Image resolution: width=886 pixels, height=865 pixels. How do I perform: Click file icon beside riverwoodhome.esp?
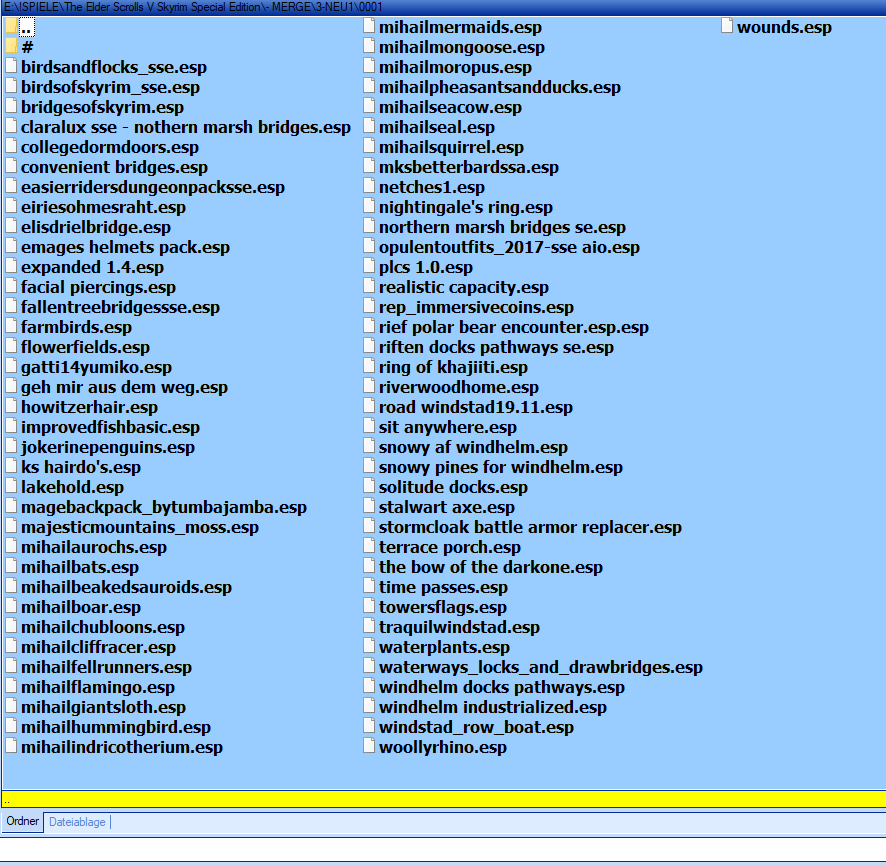(369, 386)
